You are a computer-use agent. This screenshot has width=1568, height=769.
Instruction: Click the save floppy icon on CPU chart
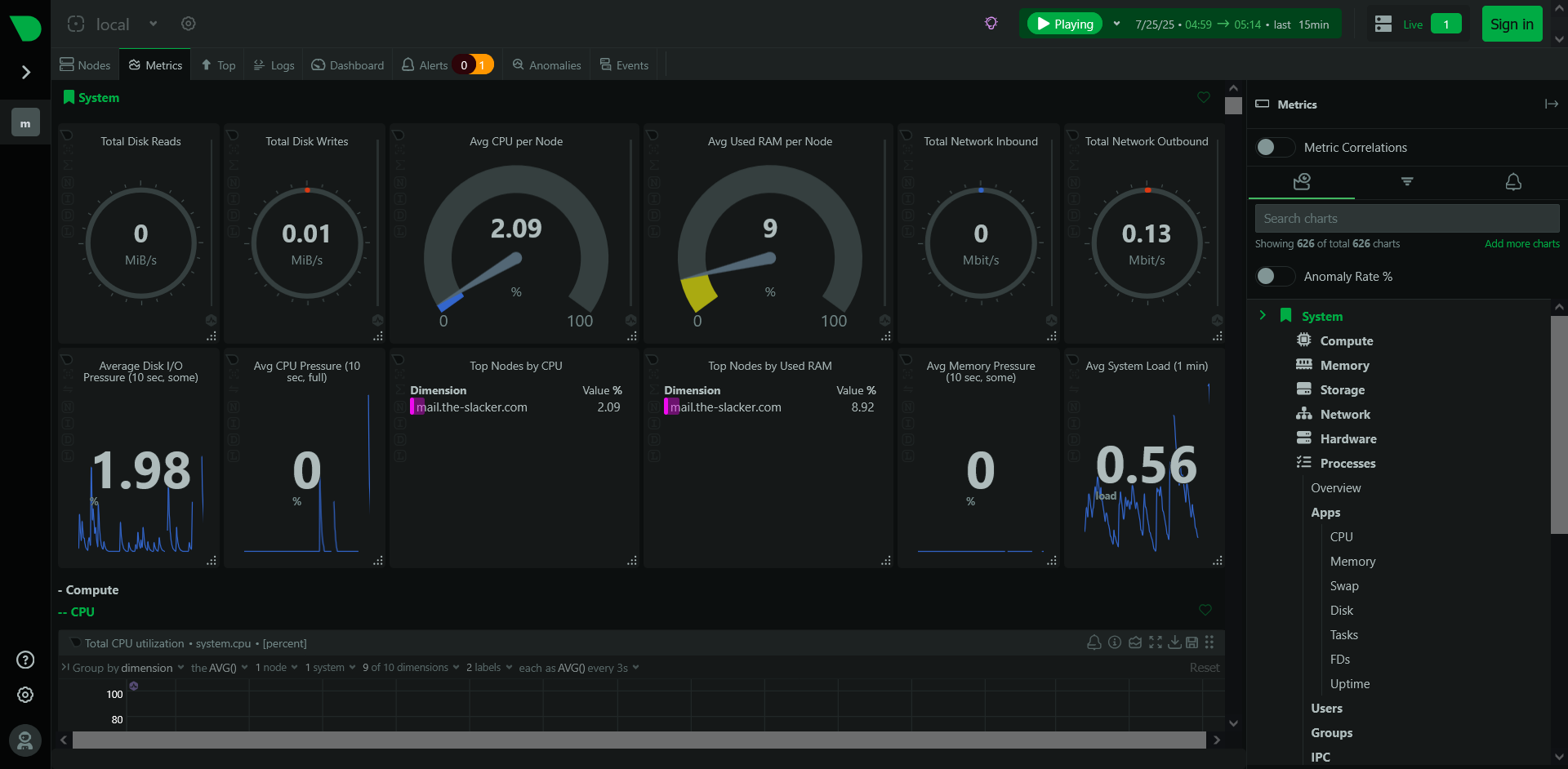pyautogui.click(x=1192, y=642)
